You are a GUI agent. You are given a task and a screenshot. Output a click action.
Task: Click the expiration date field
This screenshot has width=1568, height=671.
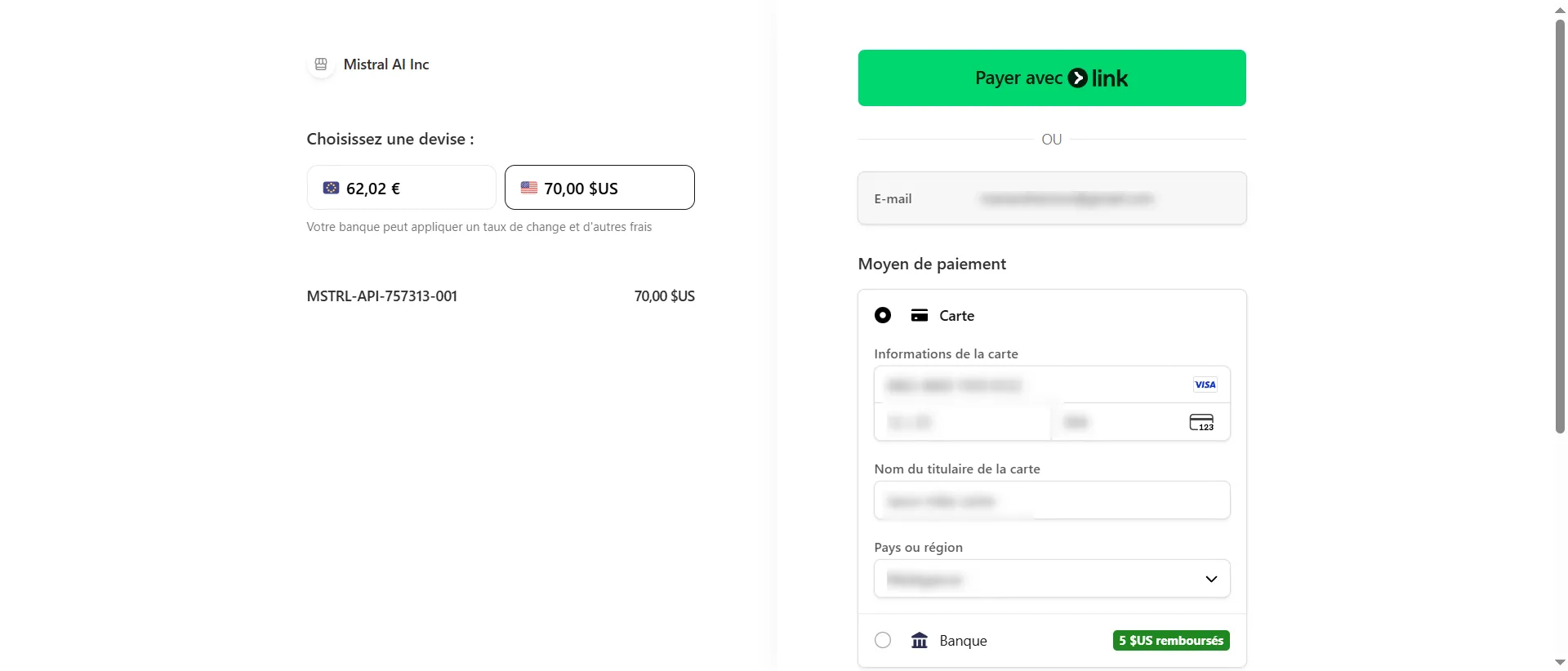point(964,422)
